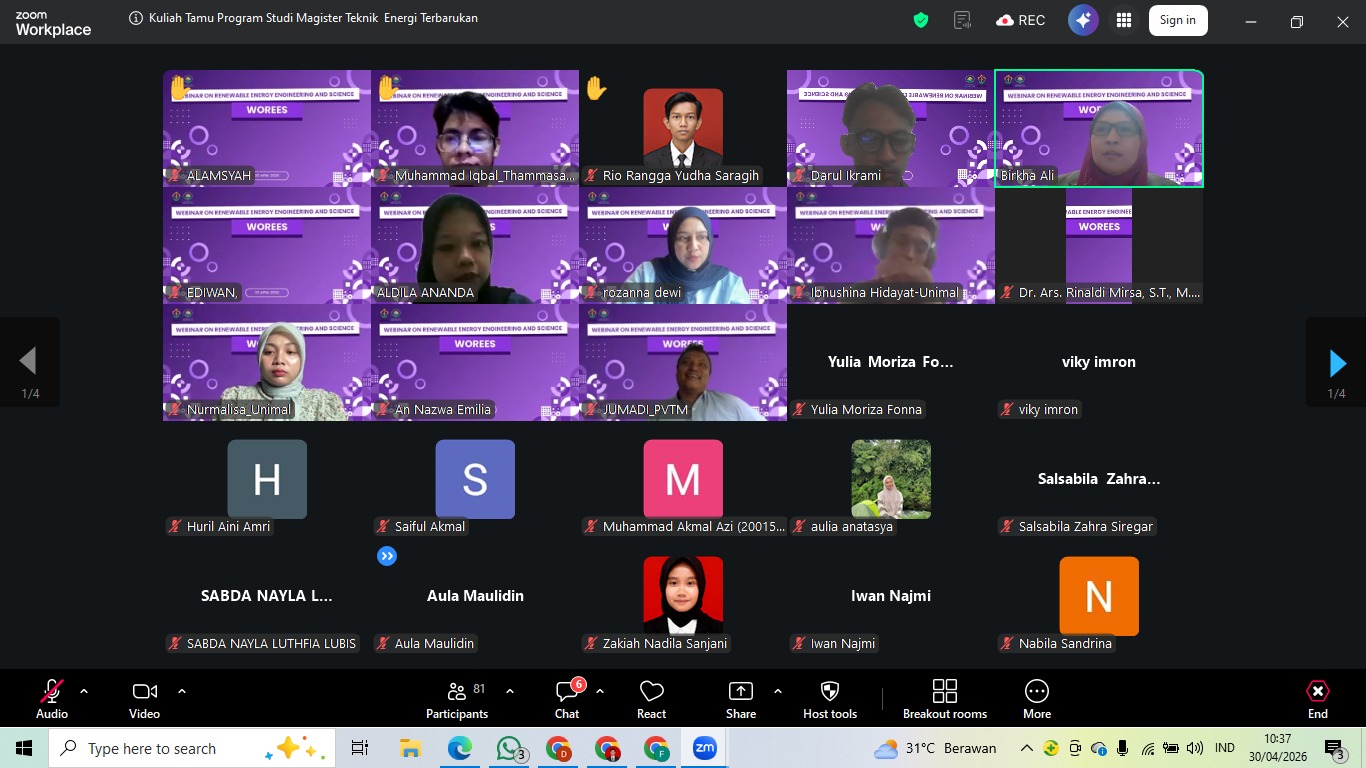The width and height of the screenshot is (1366, 768).
Task: Open the Chat panel
Action: coord(567,698)
